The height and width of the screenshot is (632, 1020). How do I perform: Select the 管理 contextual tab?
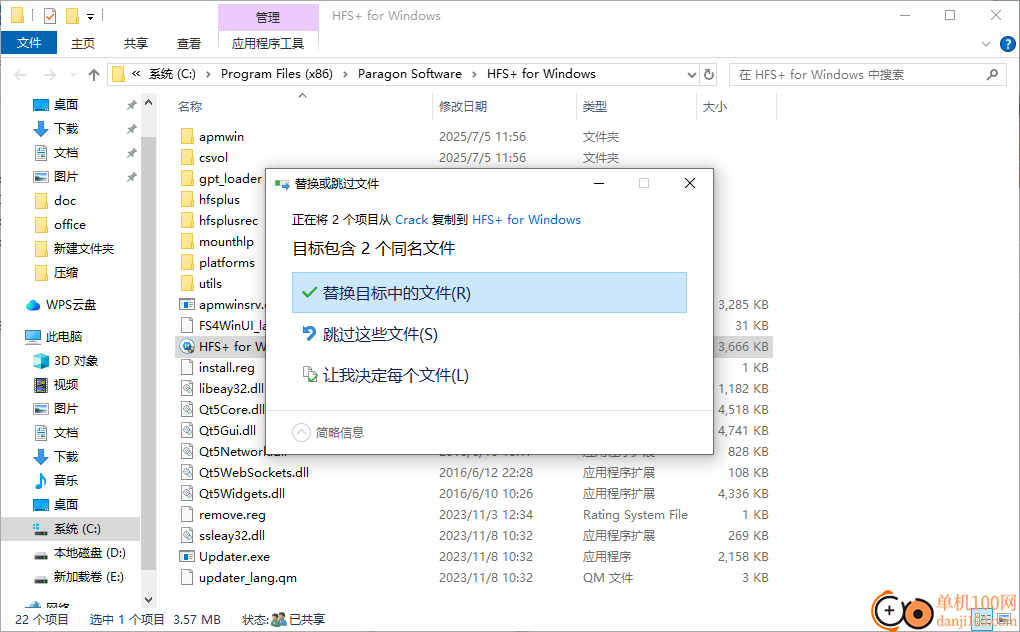pyautogui.click(x=268, y=17)
